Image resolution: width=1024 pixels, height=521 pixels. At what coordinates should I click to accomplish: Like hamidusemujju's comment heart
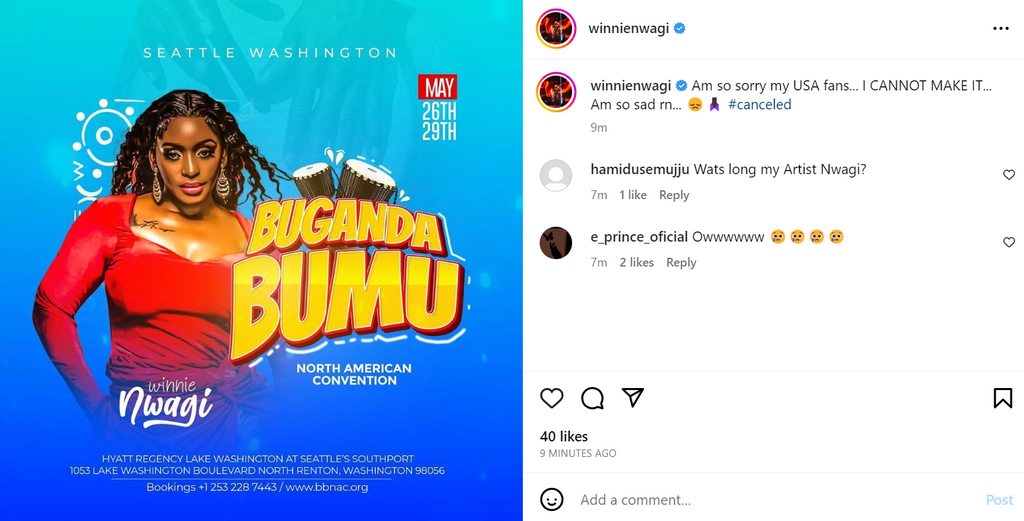point(1009,174)
